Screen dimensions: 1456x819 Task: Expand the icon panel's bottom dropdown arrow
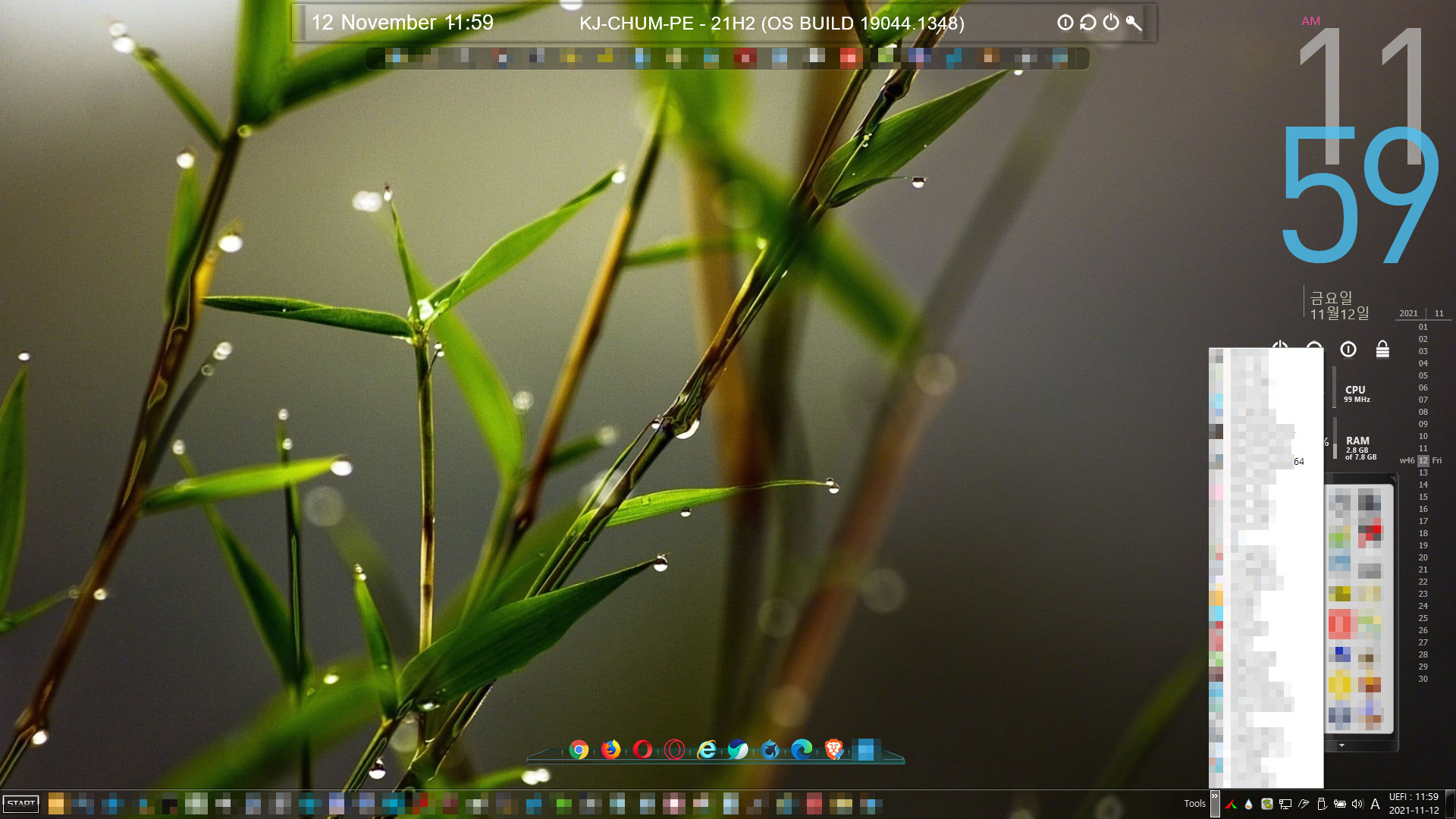click(x=1341, y=745)
